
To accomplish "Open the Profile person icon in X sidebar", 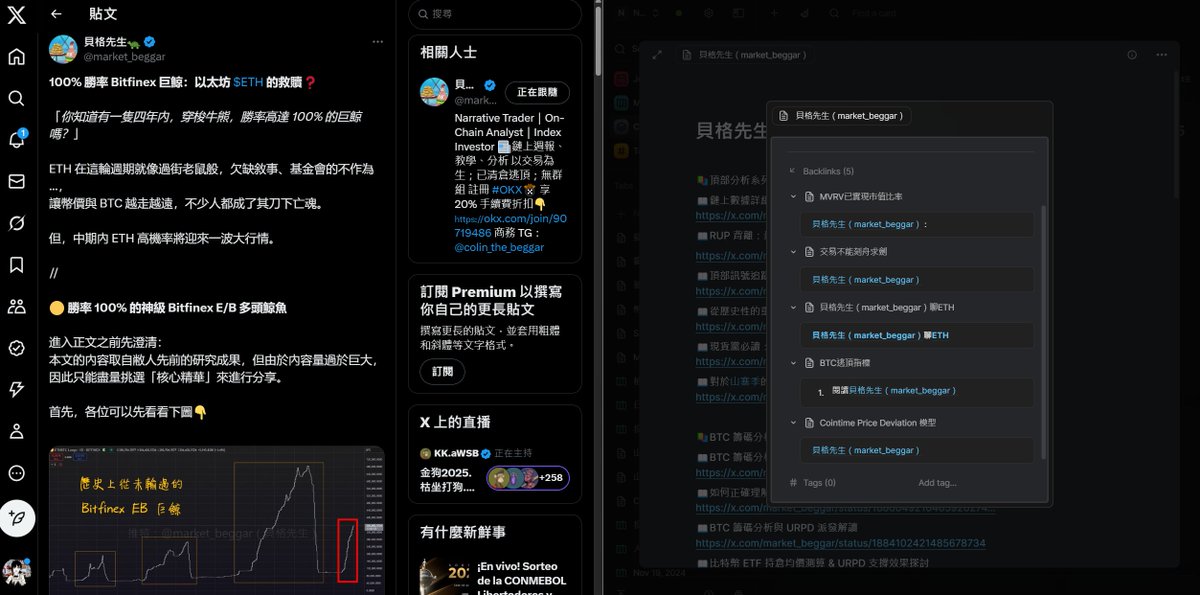I will [16, 431].
